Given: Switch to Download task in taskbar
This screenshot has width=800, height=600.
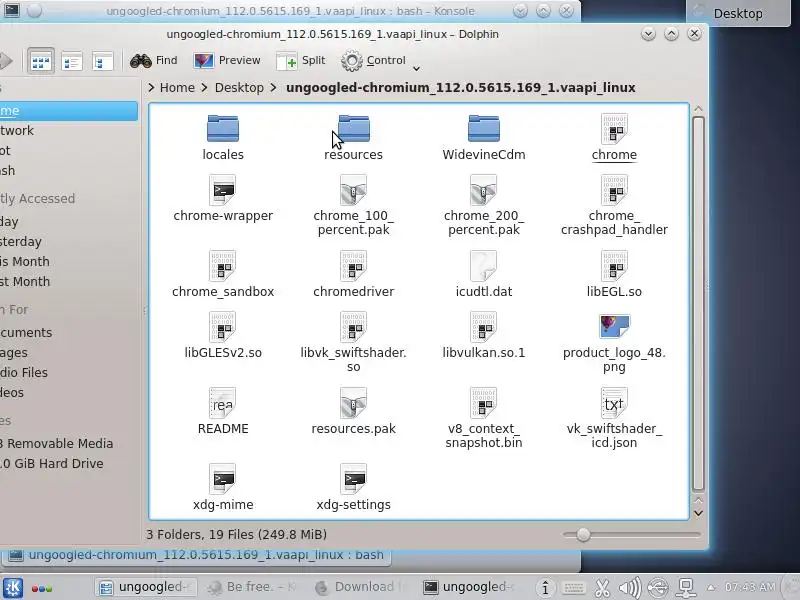Looking at the screenshot, I should click(361, 587).
